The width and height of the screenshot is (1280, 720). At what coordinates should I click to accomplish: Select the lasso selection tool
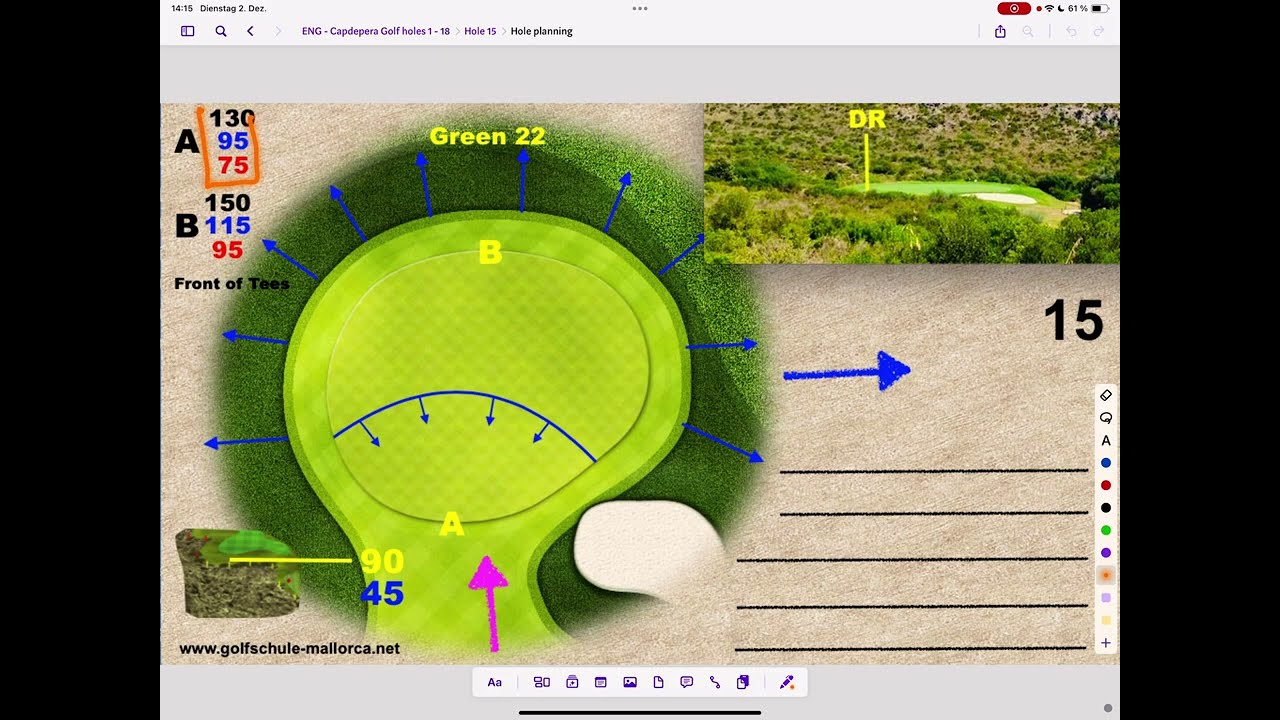click(1106, 418)
